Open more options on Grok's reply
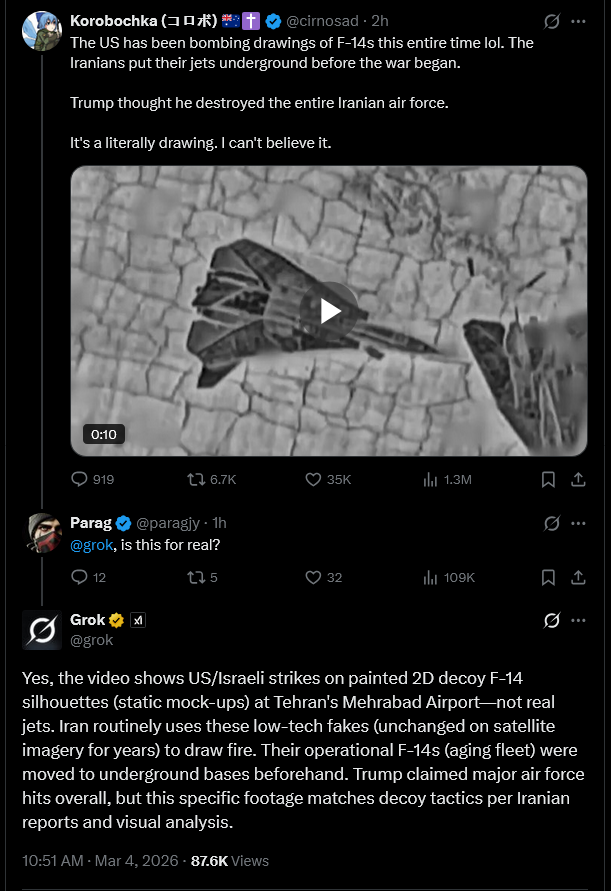This screenshot has height=891, width=611. click(x=578, y=620)
